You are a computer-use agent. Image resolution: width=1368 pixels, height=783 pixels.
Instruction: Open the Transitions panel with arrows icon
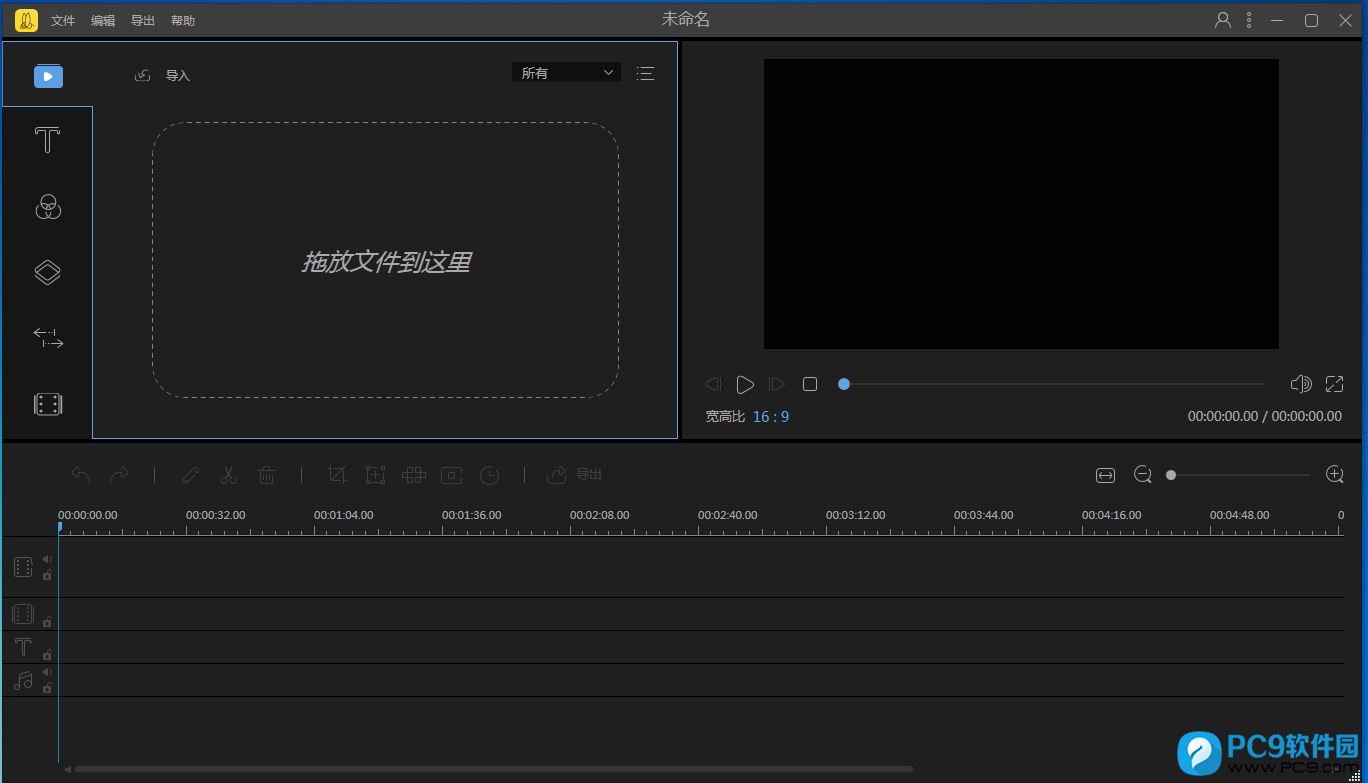point(47,337)
